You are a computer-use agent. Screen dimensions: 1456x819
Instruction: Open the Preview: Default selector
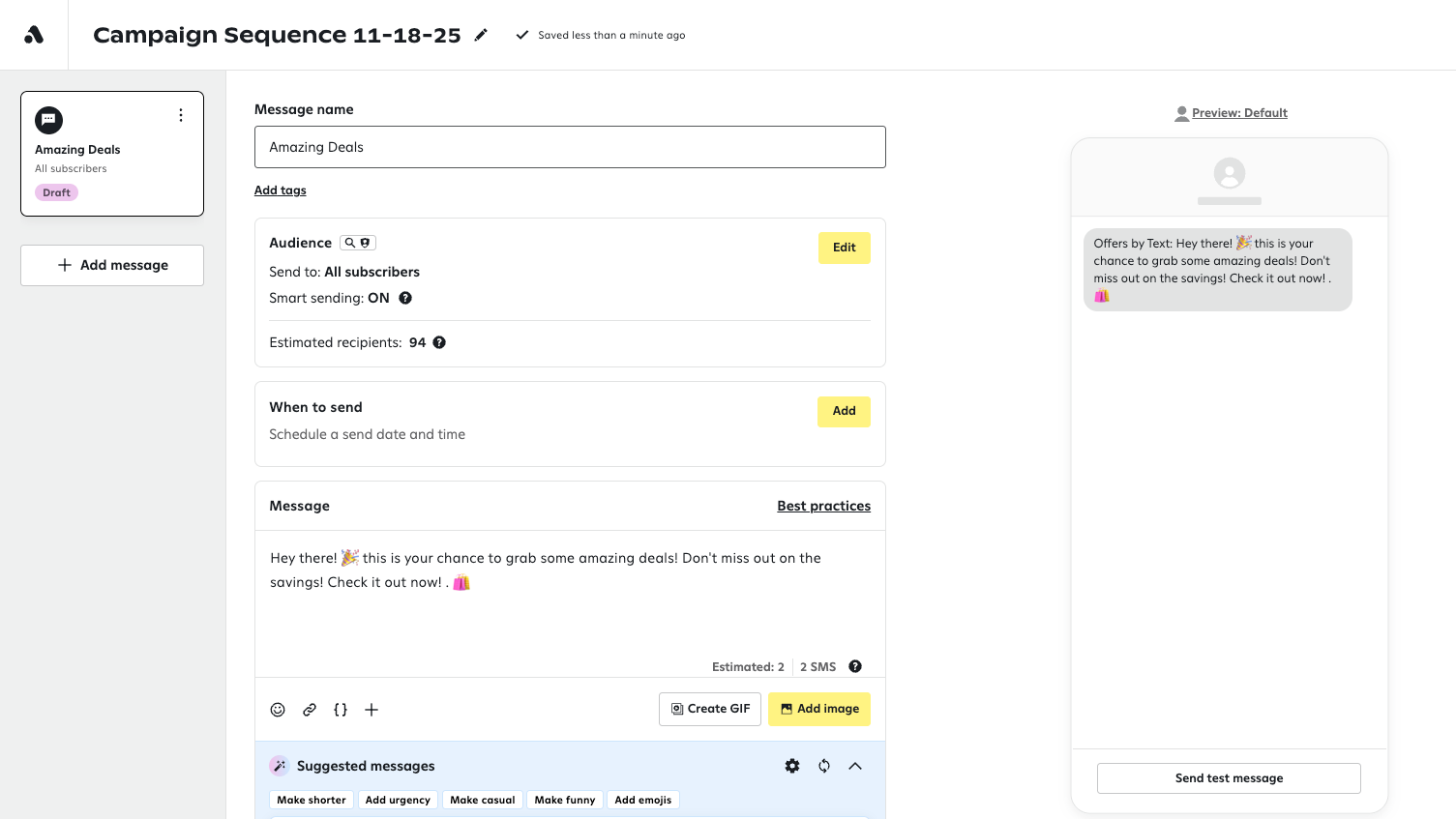[1231, 113]
